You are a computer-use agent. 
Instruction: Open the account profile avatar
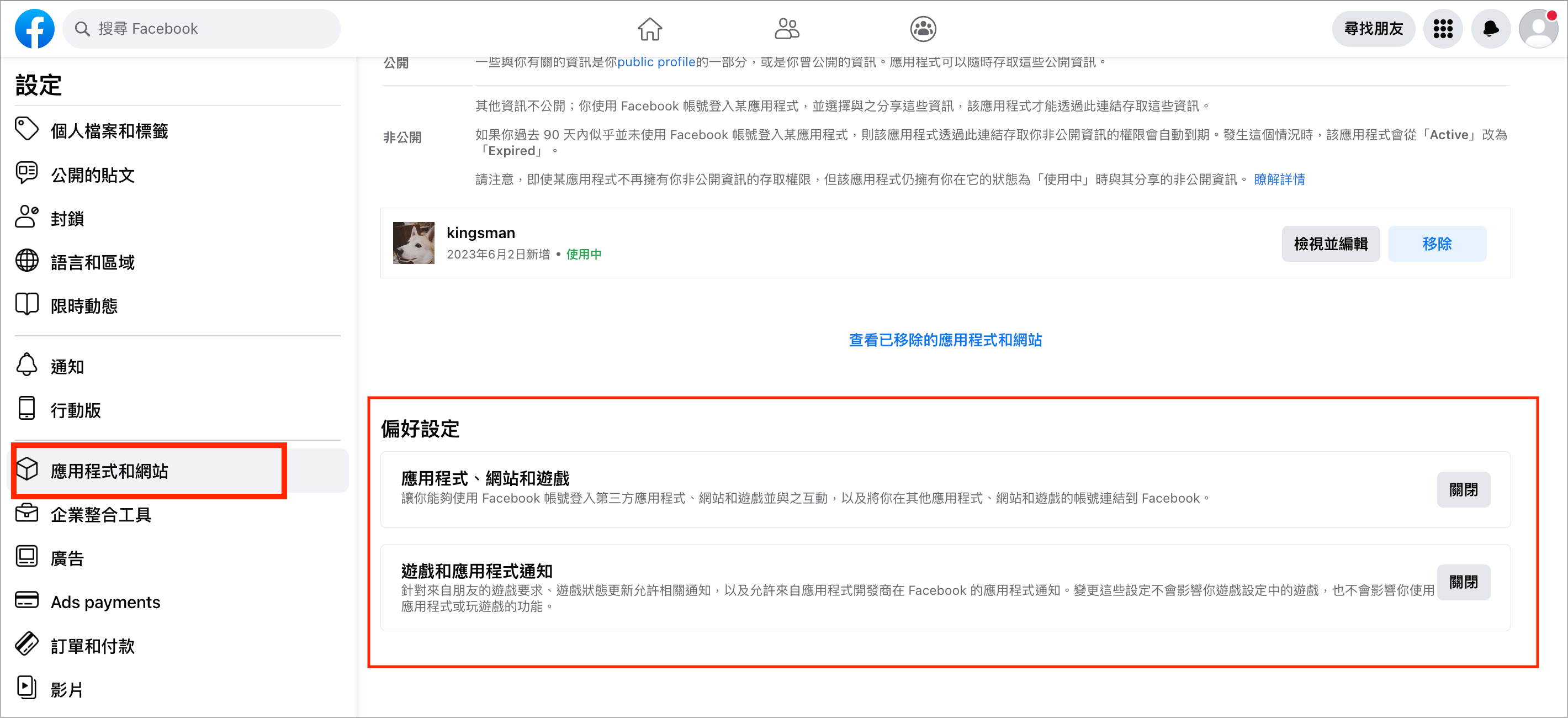pos(1538,29)
